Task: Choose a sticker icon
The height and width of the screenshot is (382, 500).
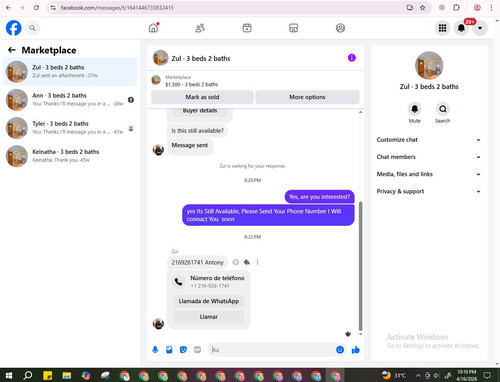Action: point(183,350)
